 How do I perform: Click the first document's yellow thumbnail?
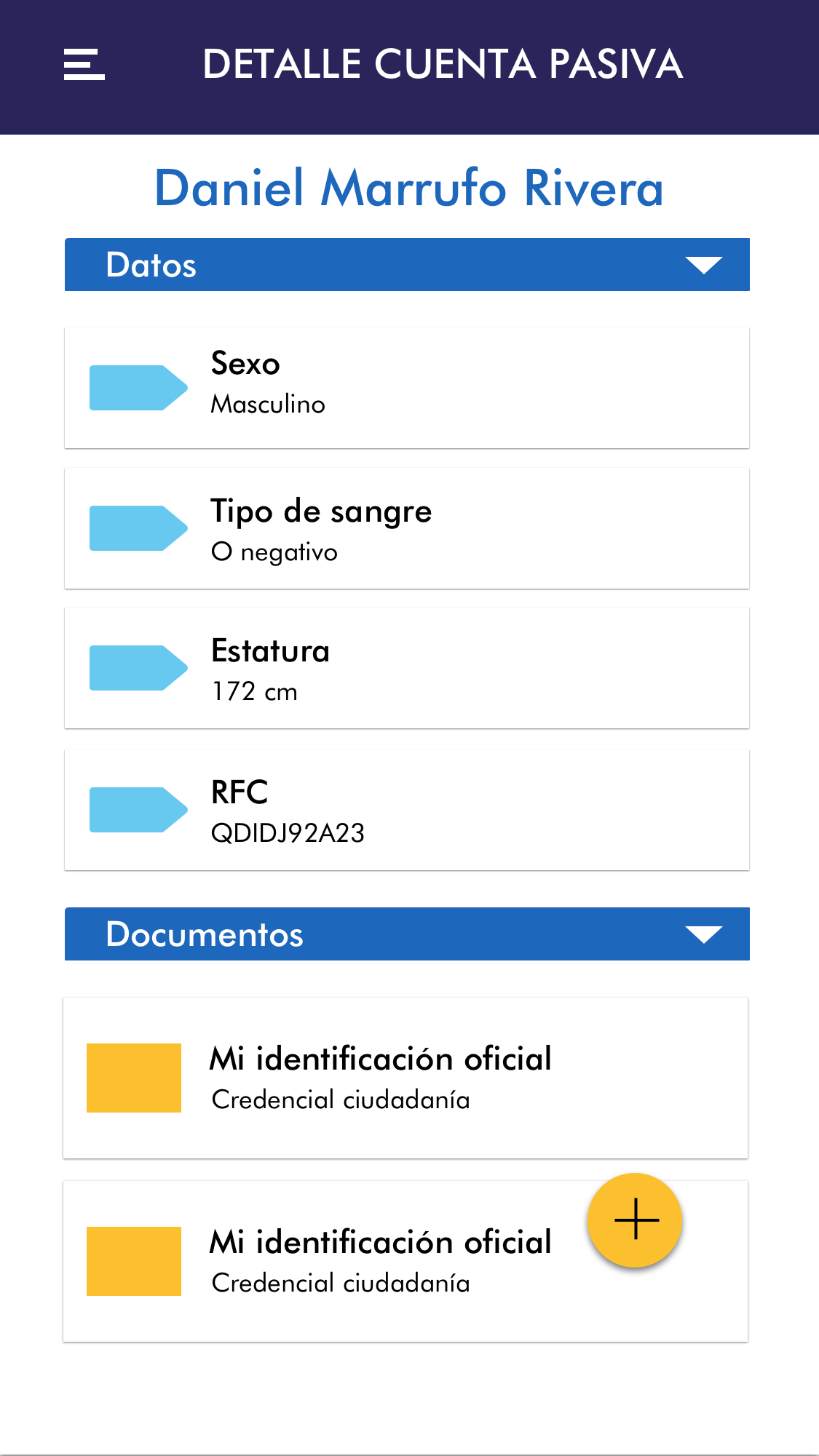tap(134, 1078)
